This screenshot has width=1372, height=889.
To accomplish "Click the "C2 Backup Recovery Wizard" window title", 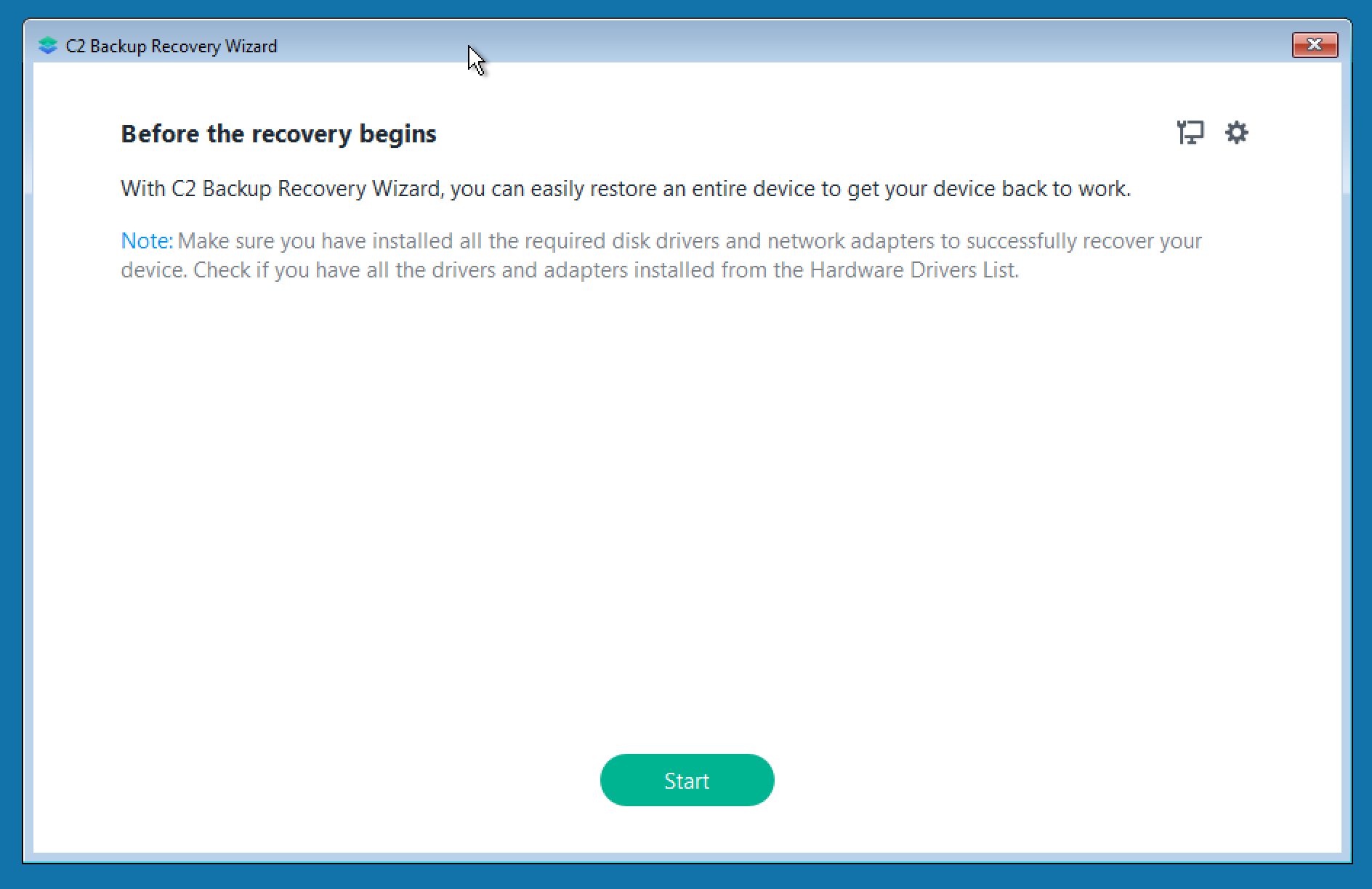I will tap(171, 46).
